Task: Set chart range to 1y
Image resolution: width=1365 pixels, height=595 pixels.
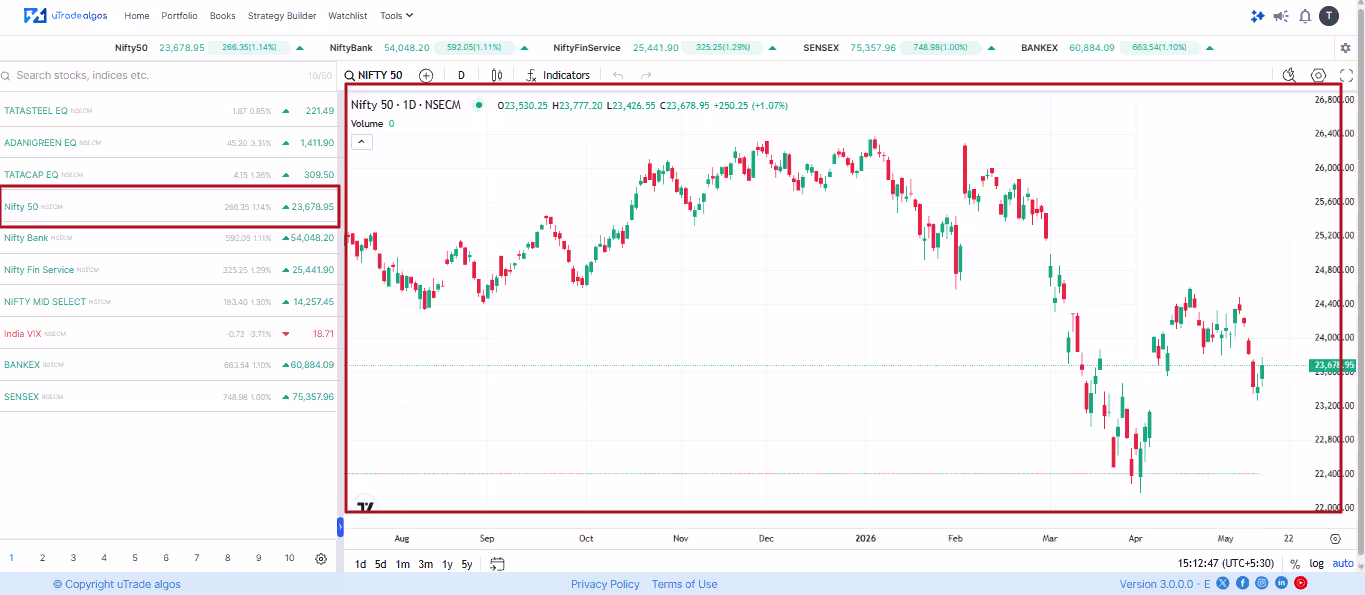Action: pyautogui.click(x=448, y=564)
